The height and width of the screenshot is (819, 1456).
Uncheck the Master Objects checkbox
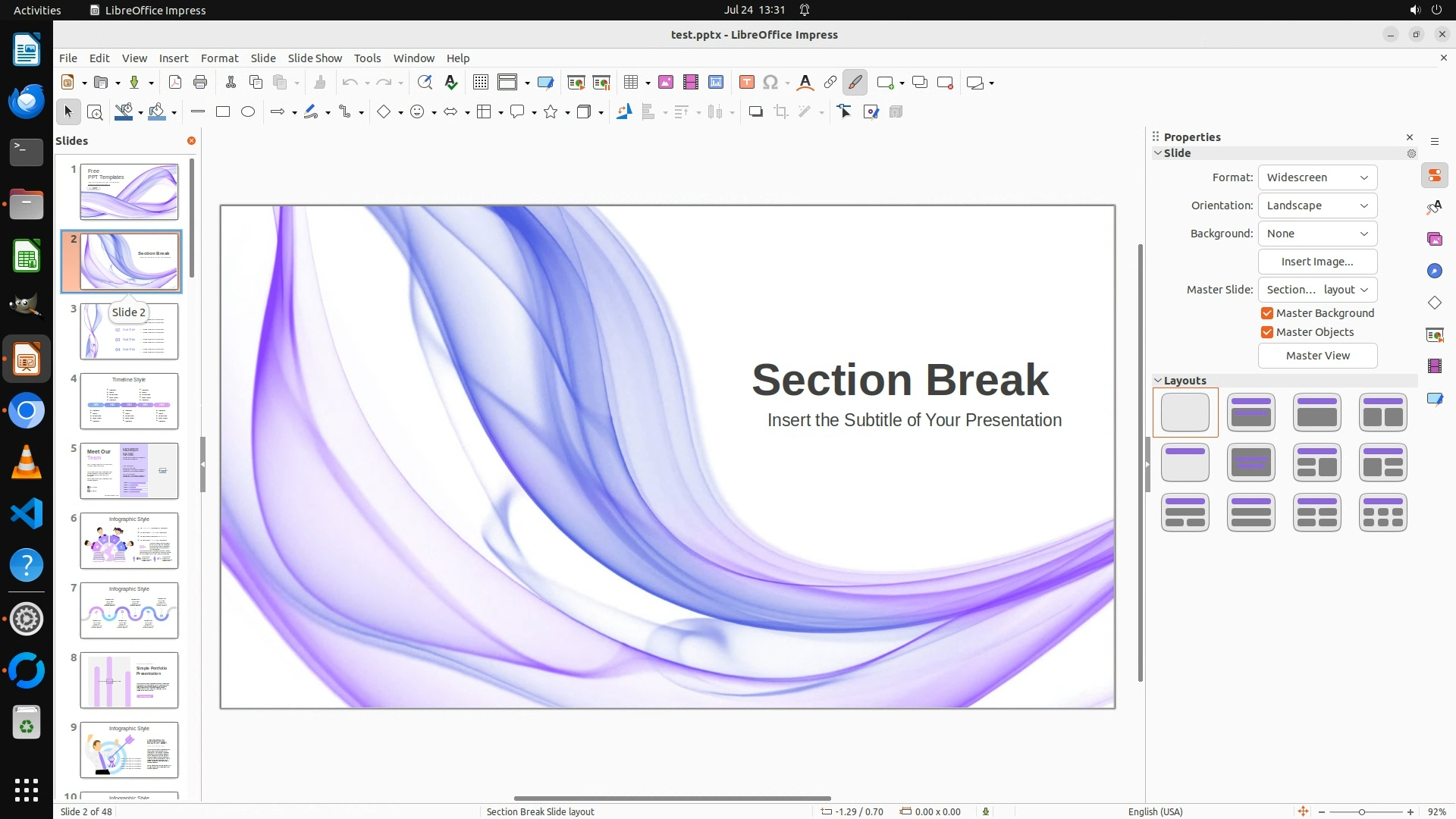[1266, 332]
